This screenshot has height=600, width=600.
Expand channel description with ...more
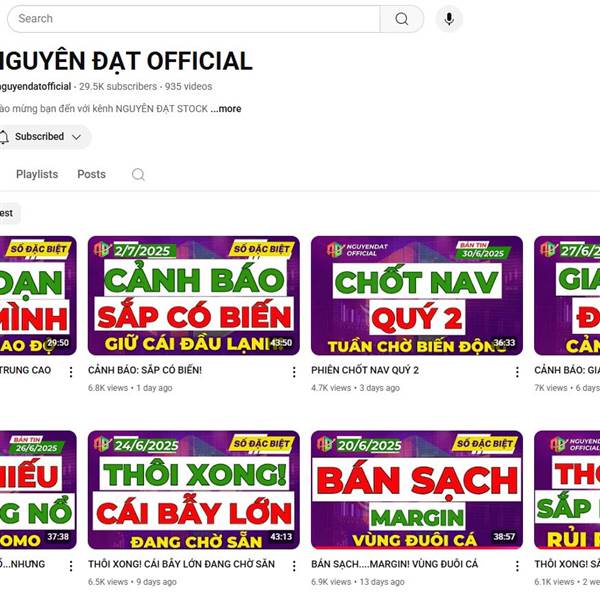tap(226, 109)
